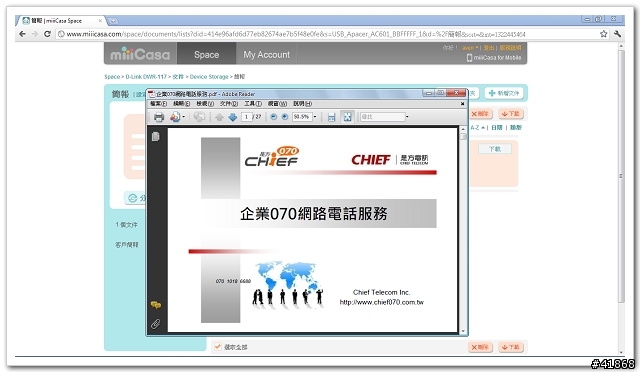Click the http://www.chief070.com.tw text in PDF
The image size is (640, 372).
coord(382,303)
